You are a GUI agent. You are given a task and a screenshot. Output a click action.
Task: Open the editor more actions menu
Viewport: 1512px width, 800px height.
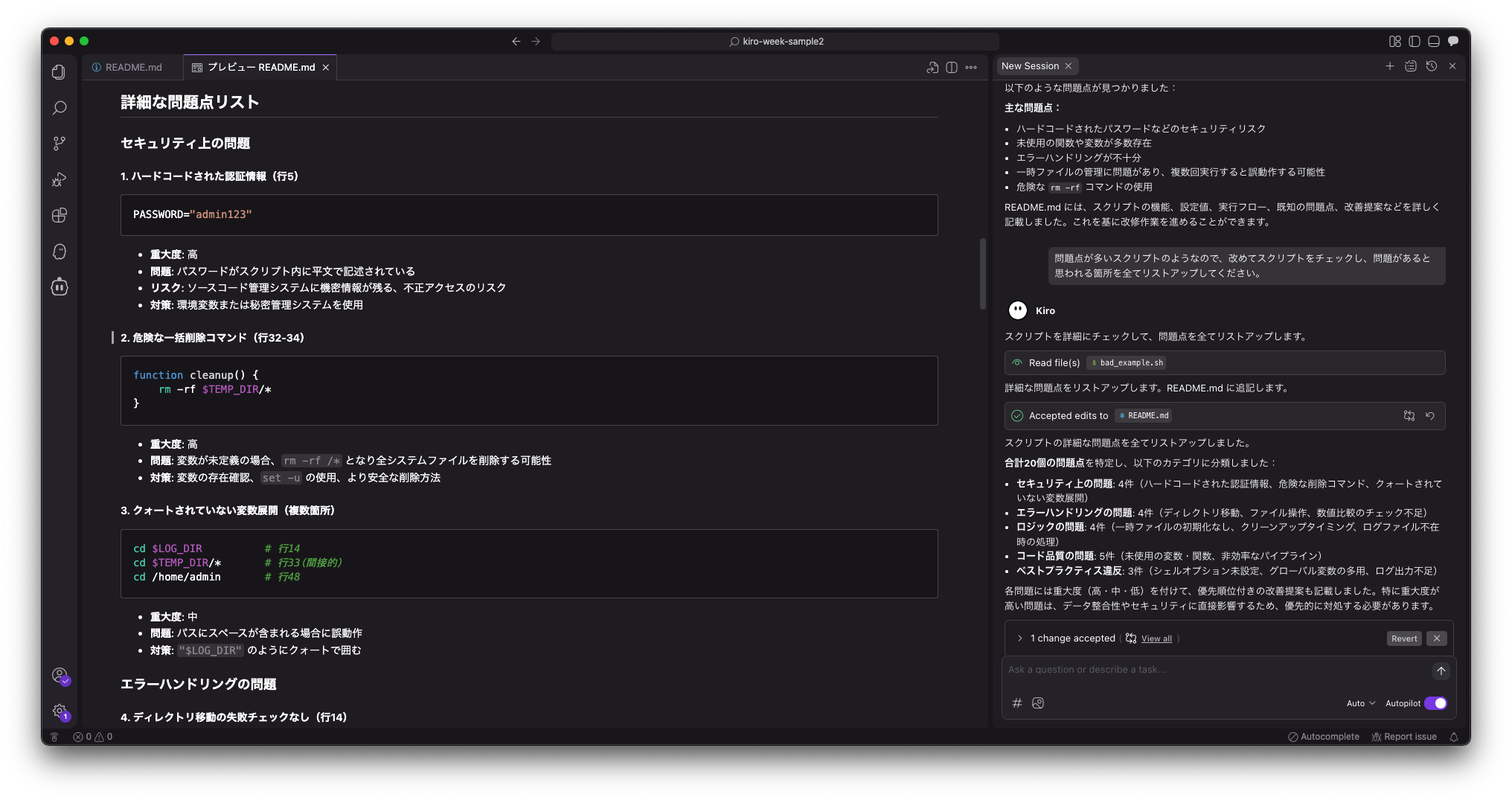point(971,68)
